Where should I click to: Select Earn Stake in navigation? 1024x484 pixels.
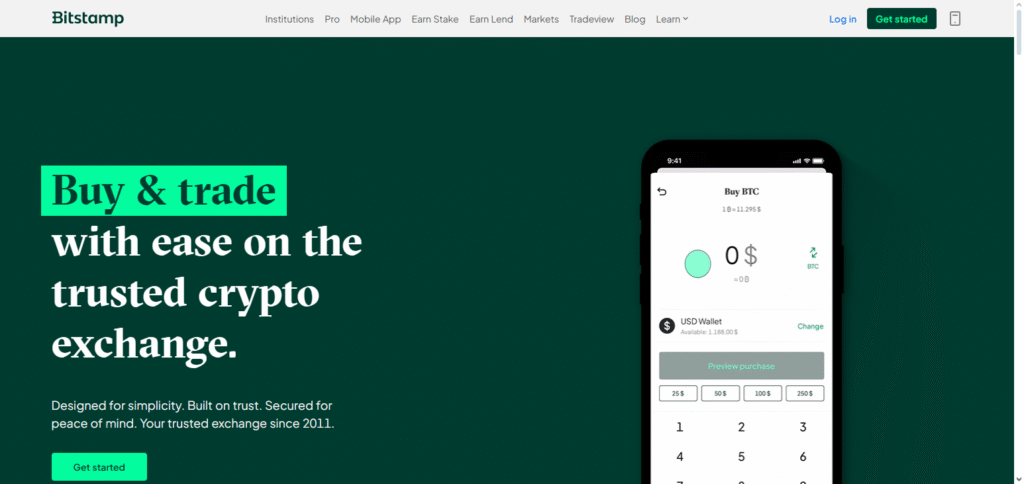click(435, 19)
